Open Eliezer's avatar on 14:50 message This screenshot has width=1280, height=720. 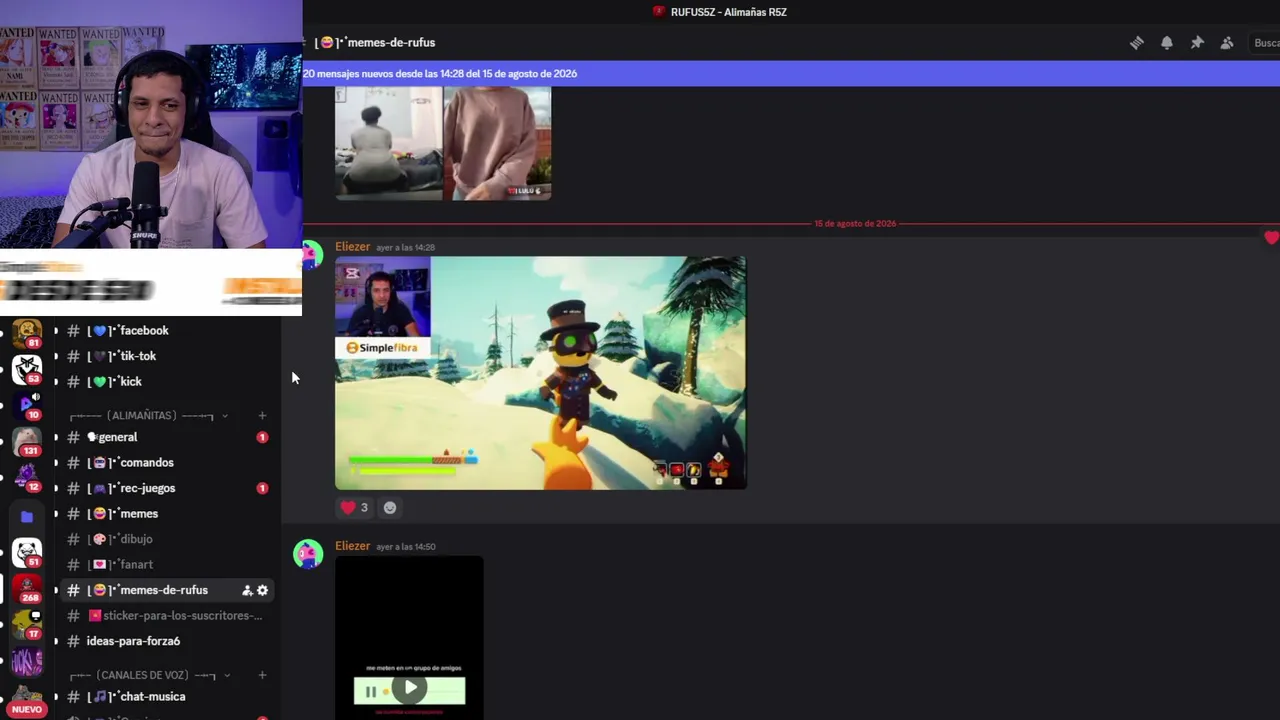pyautogui.click(x=308, y=554)
